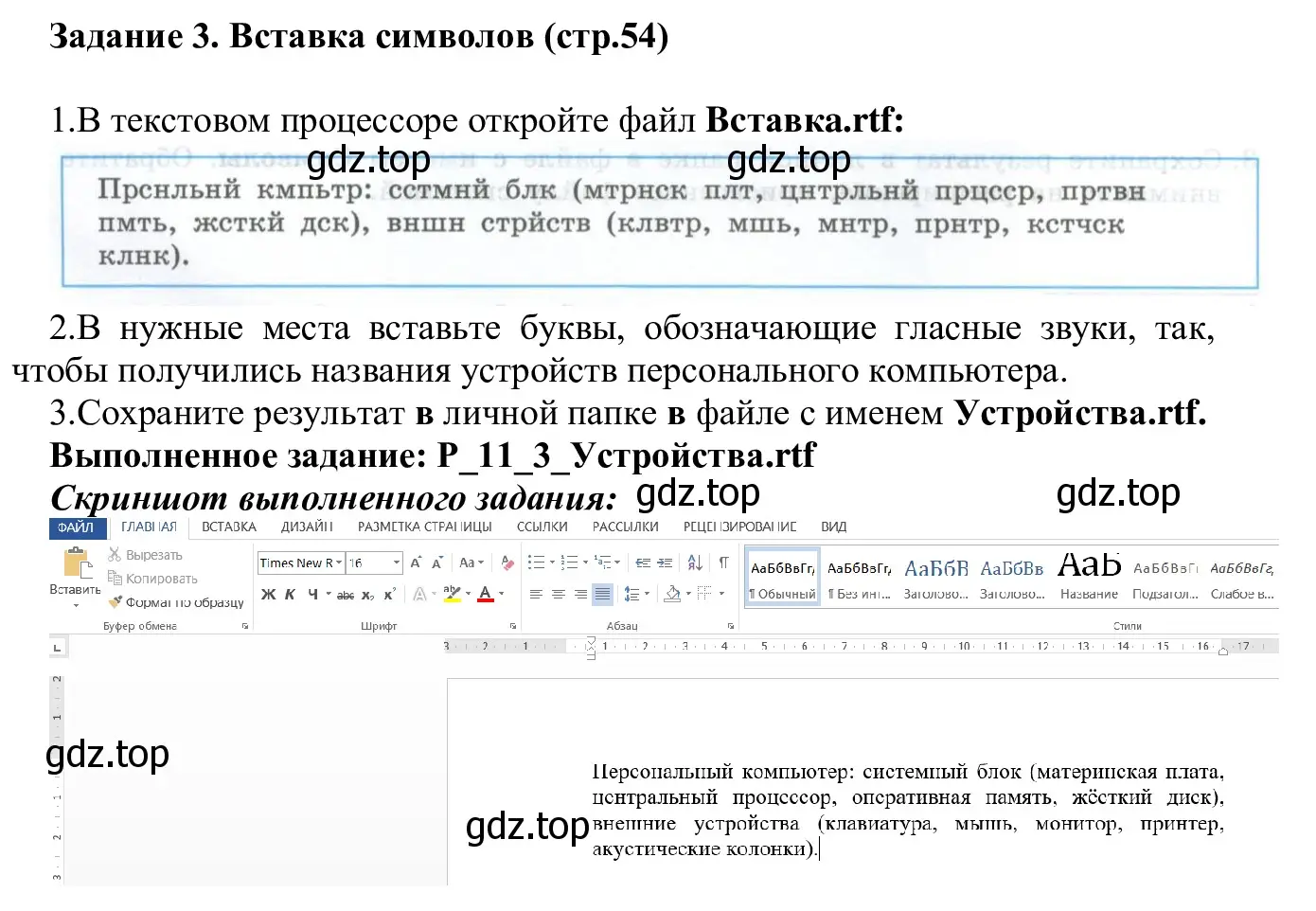
Task: Align text left
Action: tap(536, 595)
